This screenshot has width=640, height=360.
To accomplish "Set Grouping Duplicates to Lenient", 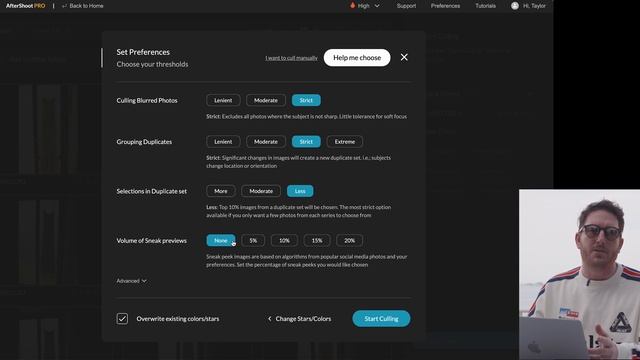I will click(x=223, y=142).
